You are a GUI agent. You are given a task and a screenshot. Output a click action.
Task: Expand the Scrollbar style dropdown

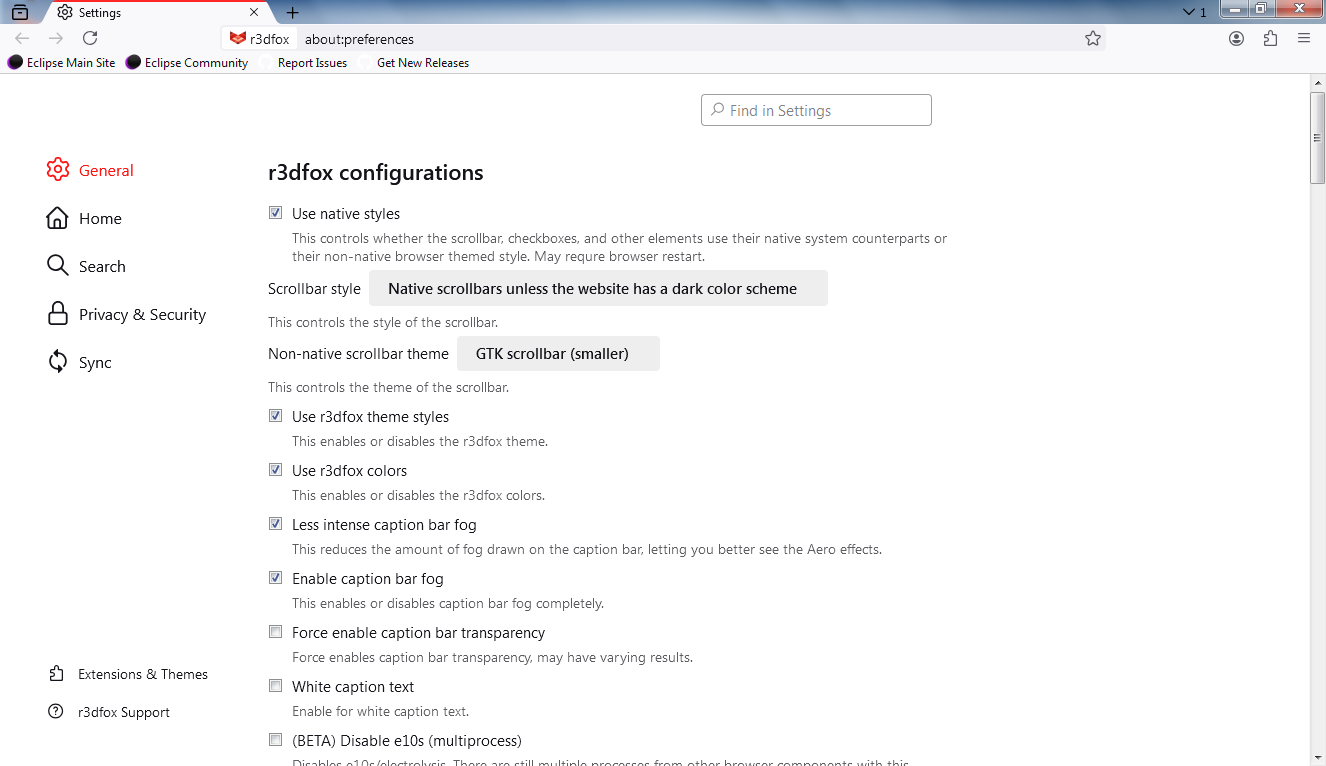pos(598,288)
